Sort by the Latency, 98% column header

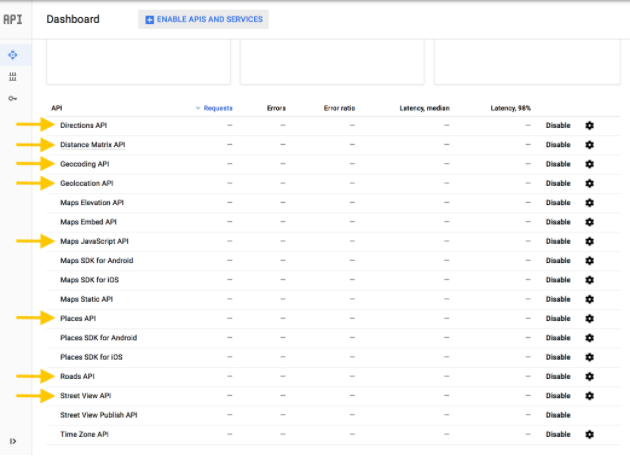click(x=511, y=108)
